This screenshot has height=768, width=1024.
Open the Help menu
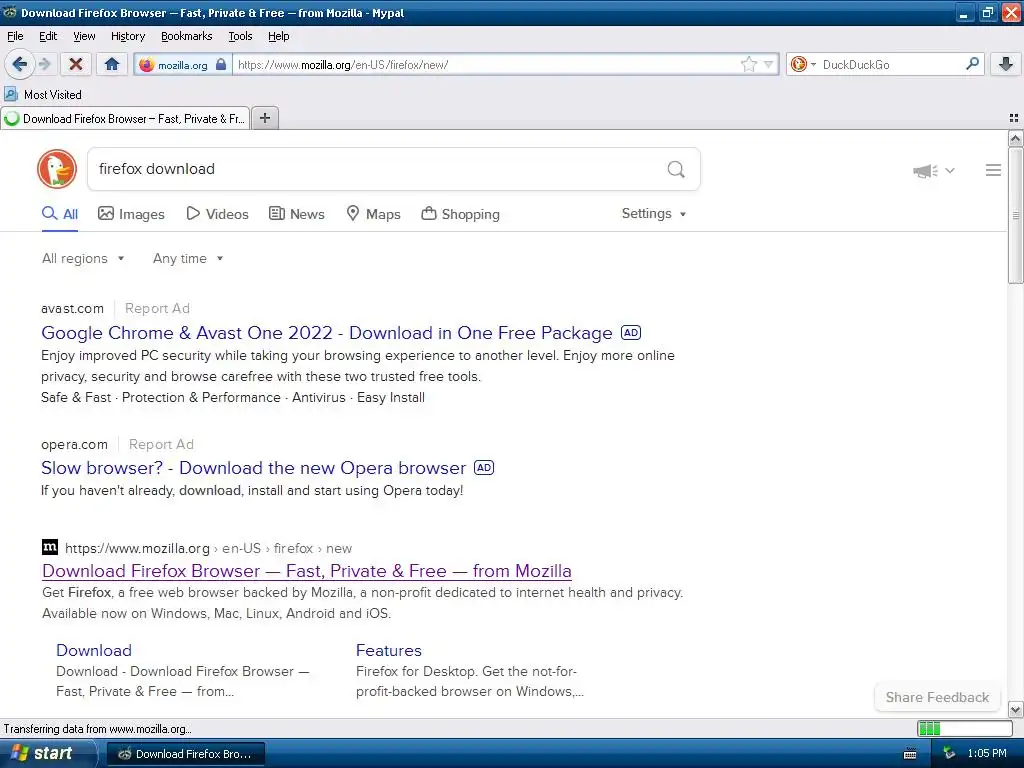click(x=278, y=36)
